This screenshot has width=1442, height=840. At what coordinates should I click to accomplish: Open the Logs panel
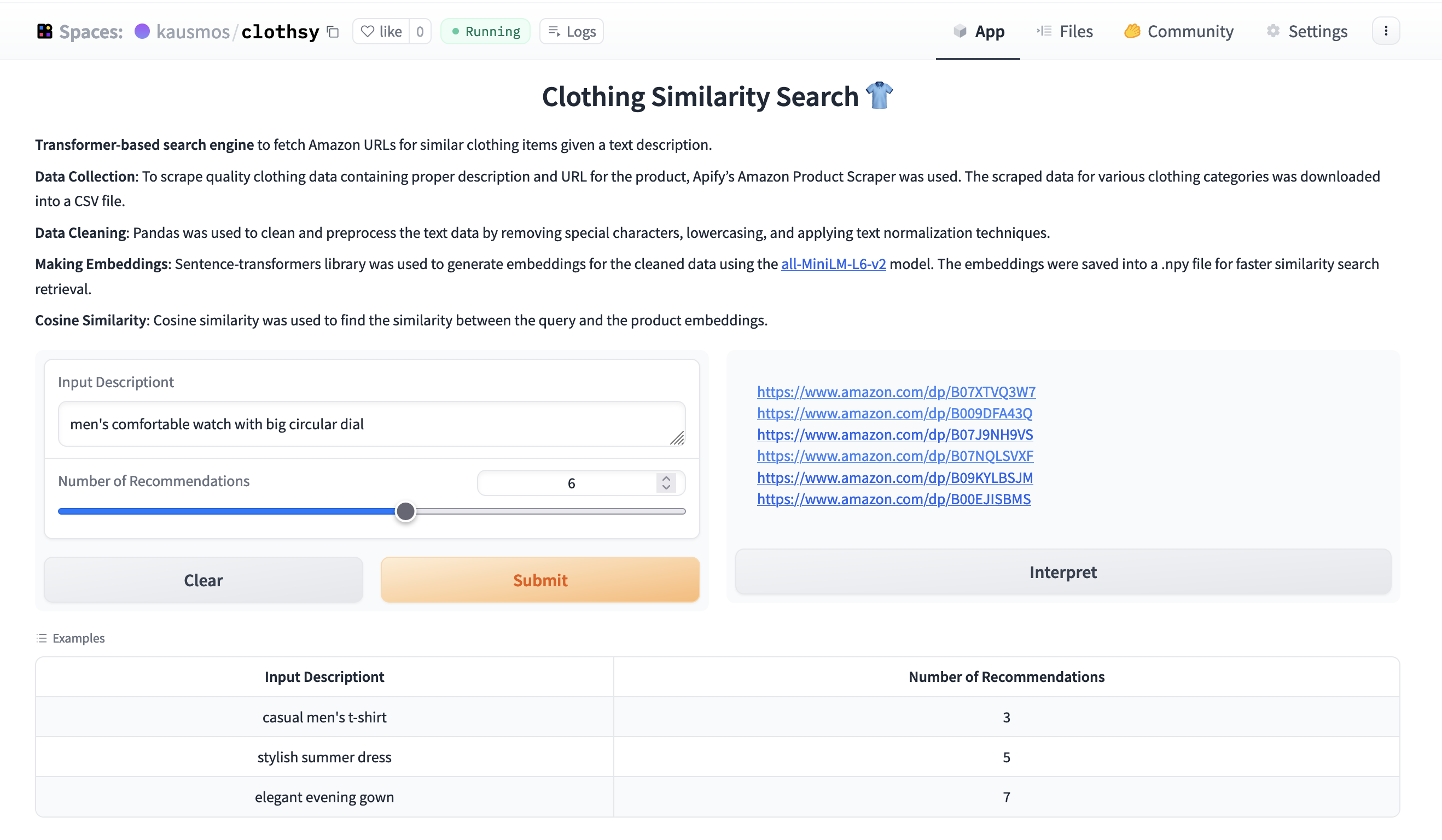tap(572, 32)
